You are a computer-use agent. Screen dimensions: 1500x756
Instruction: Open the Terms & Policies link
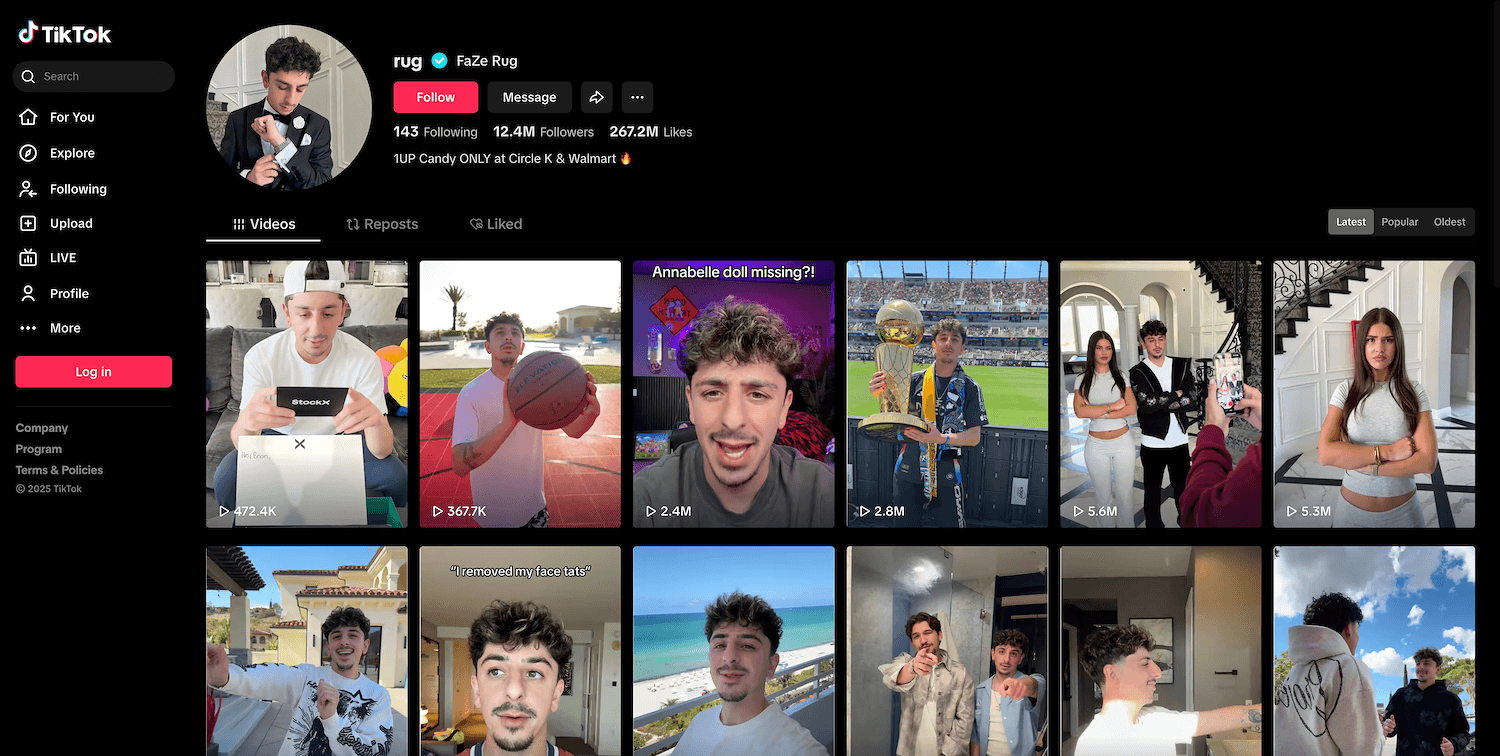click(59, 469)
